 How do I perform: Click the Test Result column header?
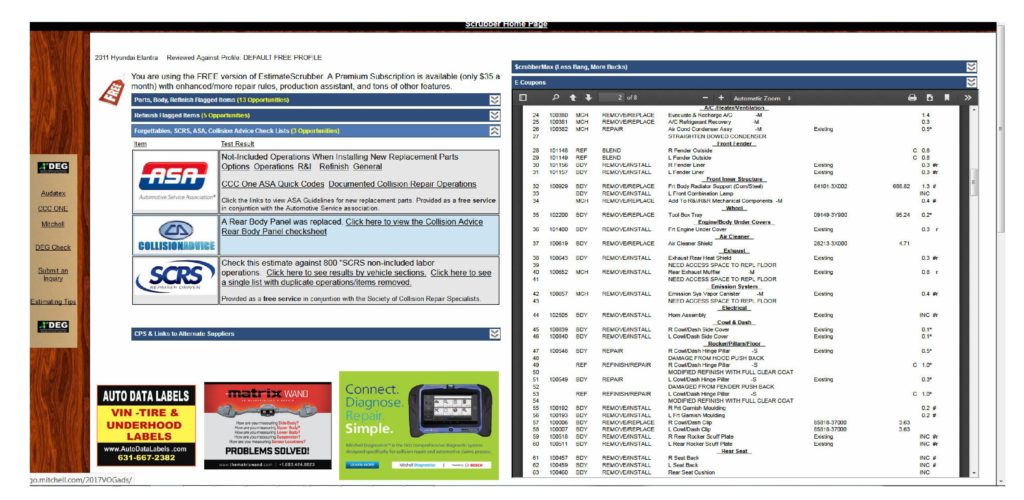click(x=238, y=144)
